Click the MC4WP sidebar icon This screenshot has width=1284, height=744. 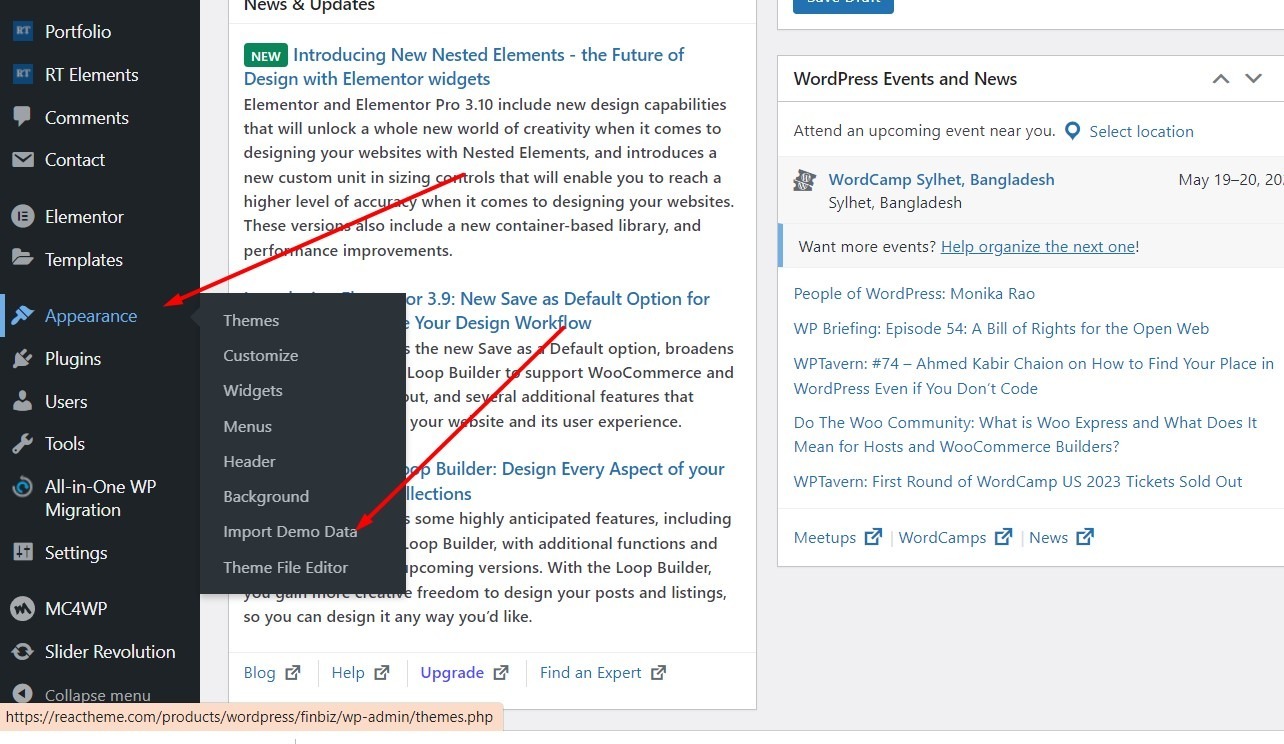[x=22, y=608]
